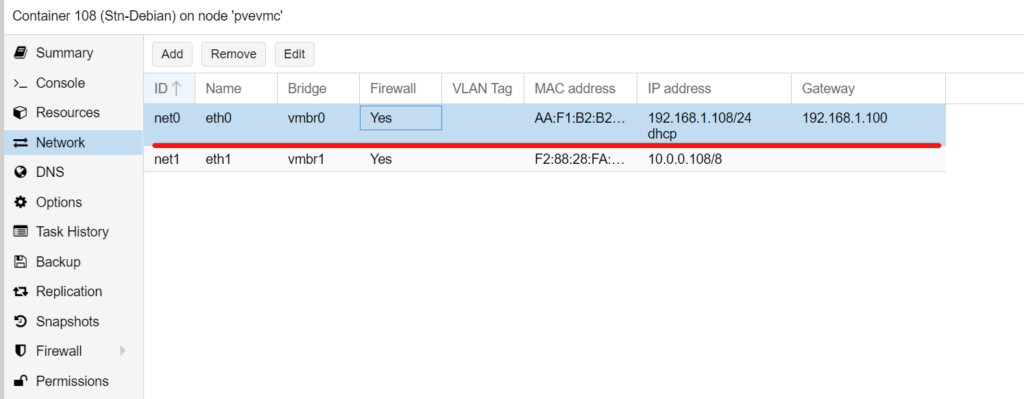Click the Add button
The width and height of the screenshot is (1024, 399).
(172, 54)
